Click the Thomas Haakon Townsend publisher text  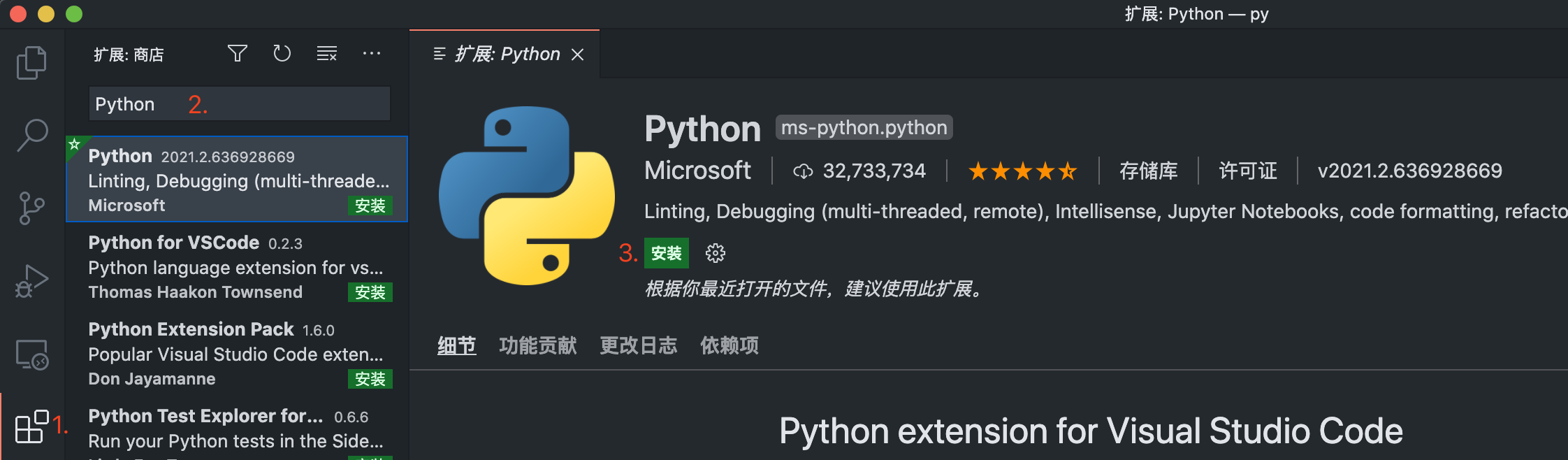(x=196, y=292)
